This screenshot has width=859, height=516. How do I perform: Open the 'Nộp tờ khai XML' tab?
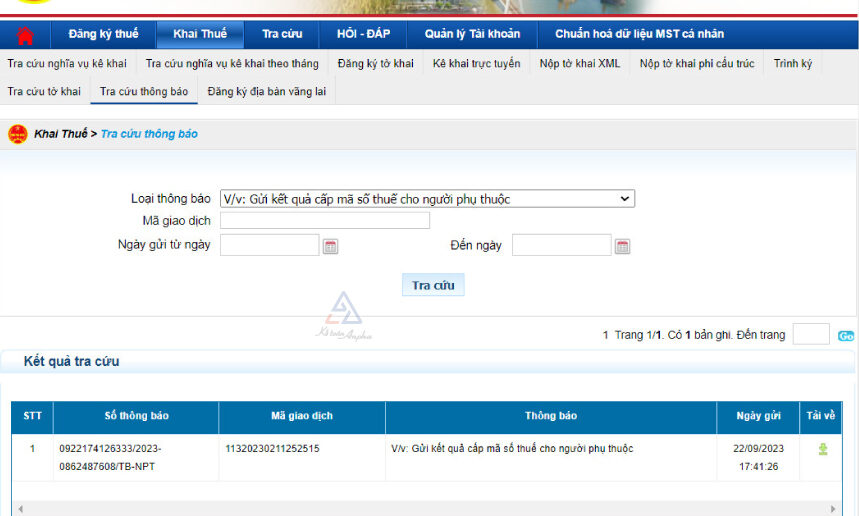coord(580,63)
